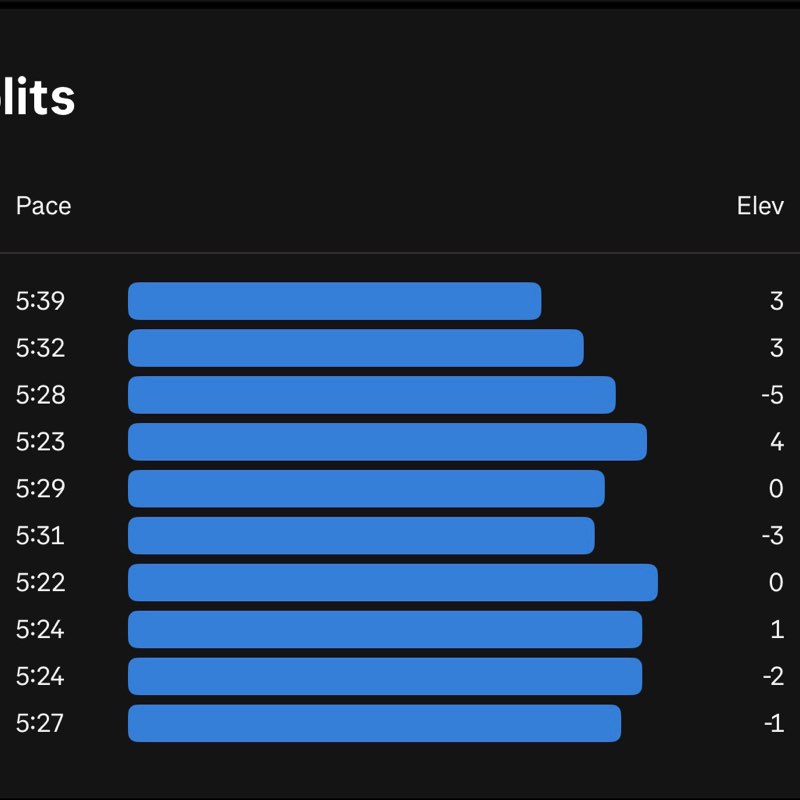
Task: Click the blue bar for the 5:27 split
Action: click(374, 724)
